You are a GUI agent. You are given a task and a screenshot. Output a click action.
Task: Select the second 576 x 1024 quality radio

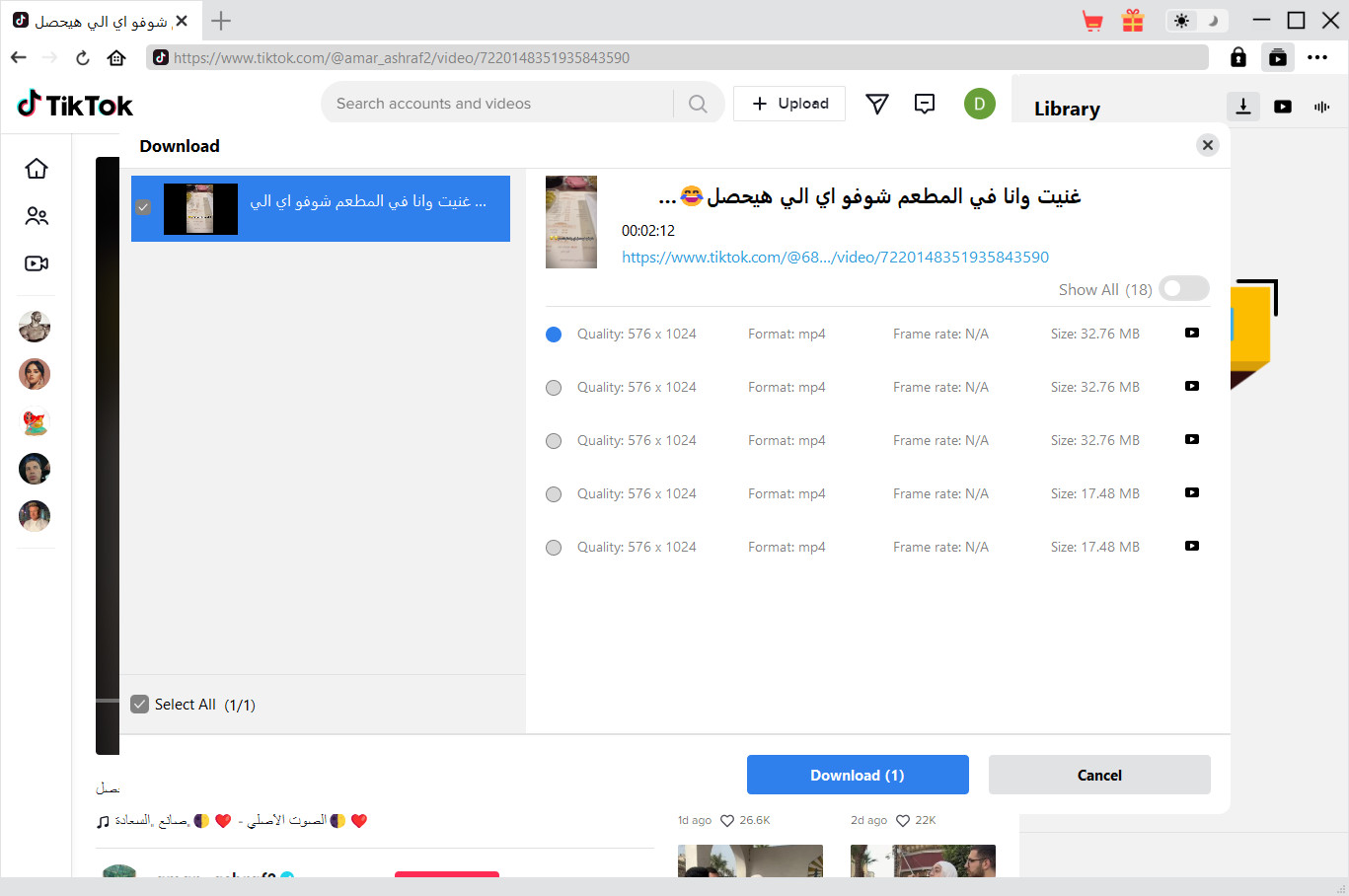[554, 388]
